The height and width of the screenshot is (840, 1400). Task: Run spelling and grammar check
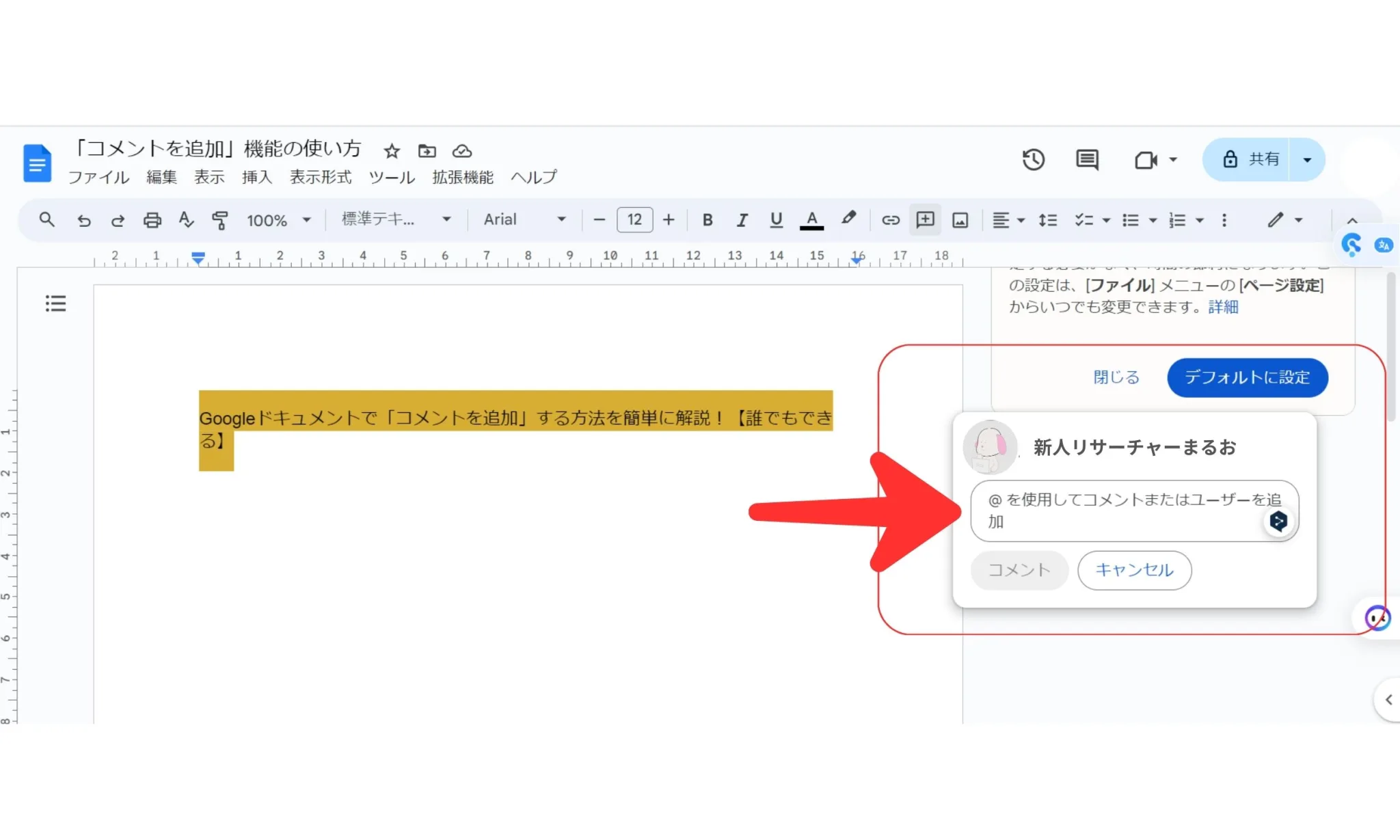pos(186,220)
